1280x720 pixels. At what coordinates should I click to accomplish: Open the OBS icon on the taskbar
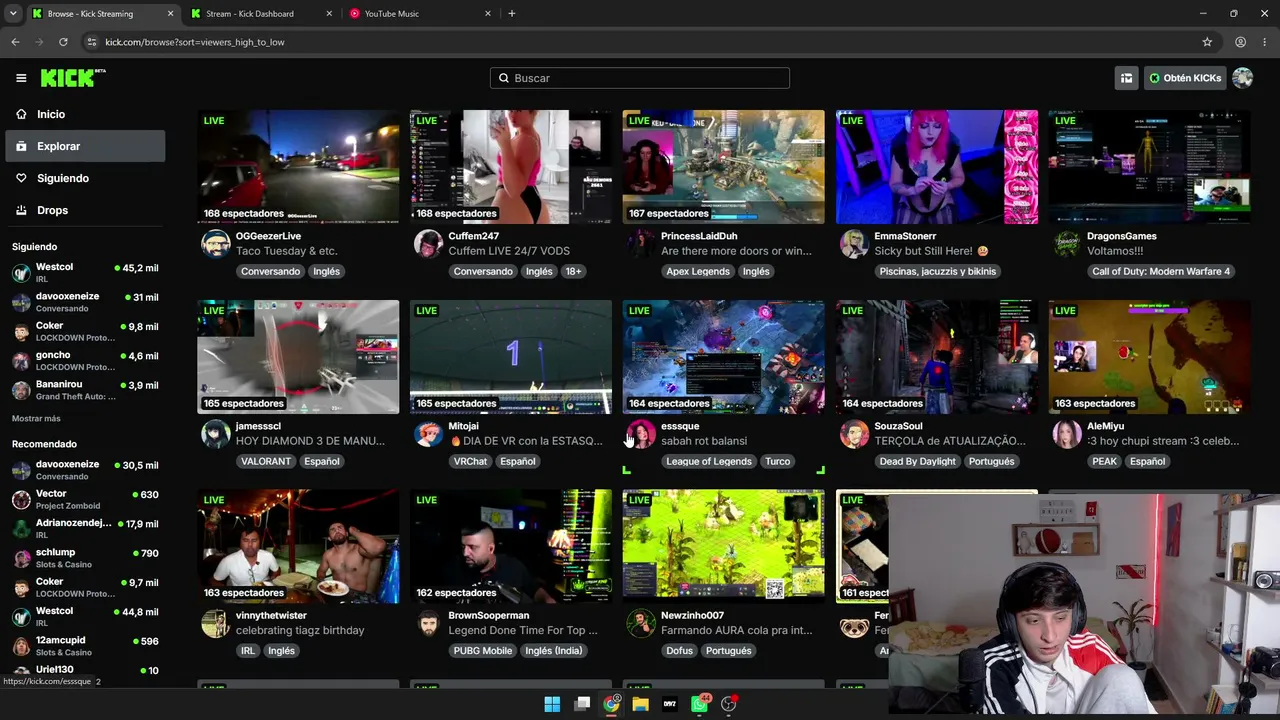(x=729, y=704)
